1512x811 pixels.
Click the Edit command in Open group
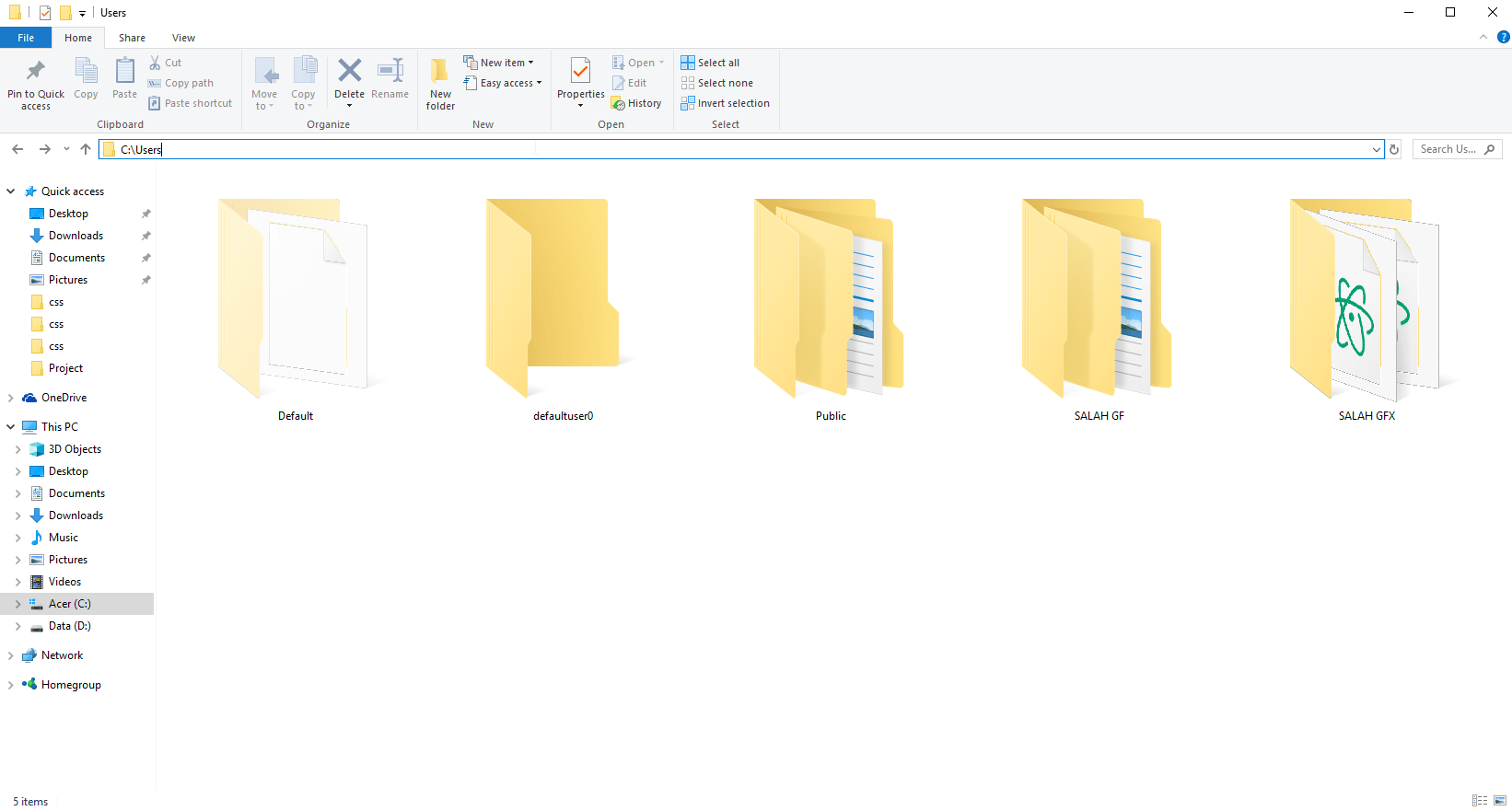(x=630, y=83)
